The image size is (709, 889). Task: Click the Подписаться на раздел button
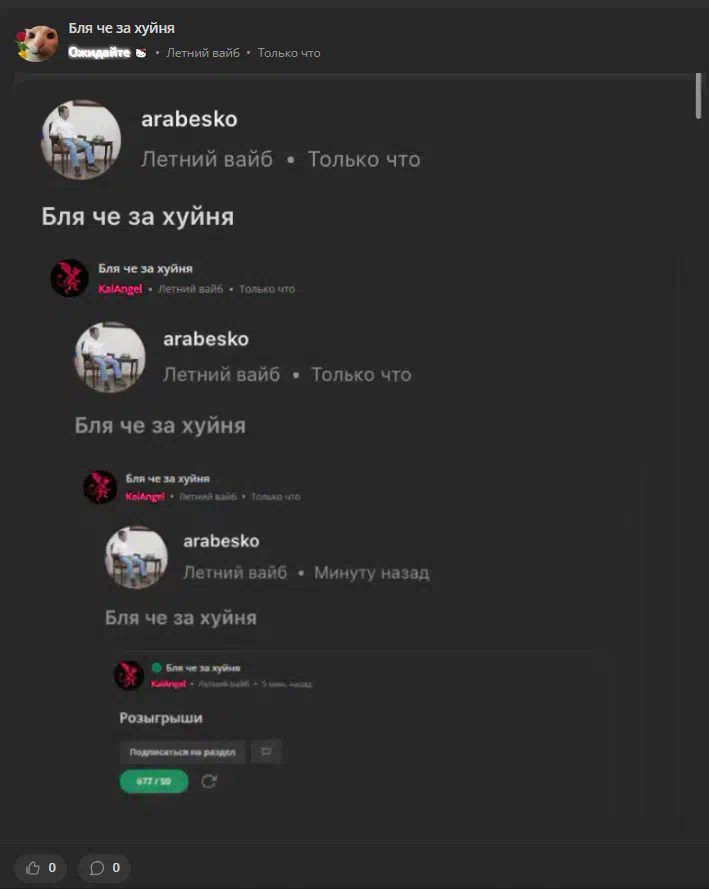pyautogui.click(x=182, y=752)
